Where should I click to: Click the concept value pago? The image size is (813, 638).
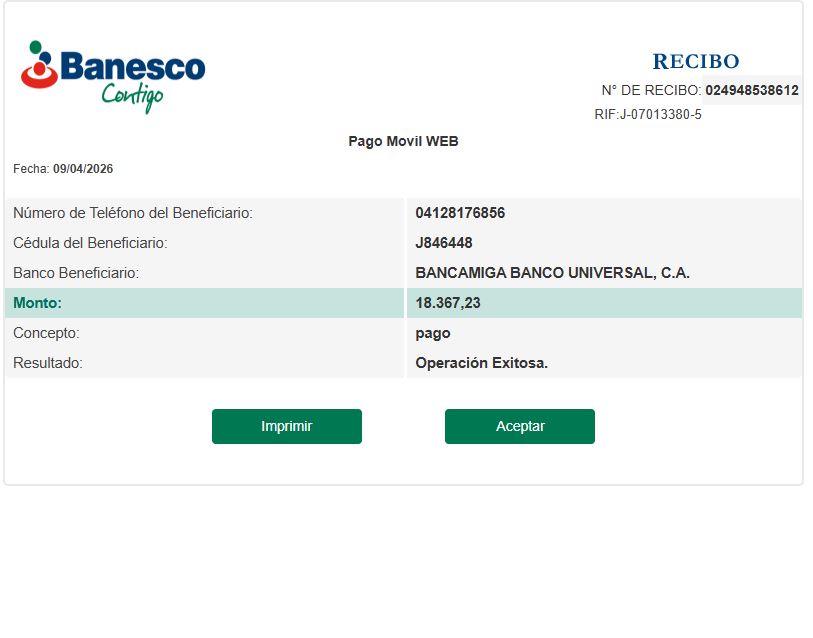pos(433,333)
